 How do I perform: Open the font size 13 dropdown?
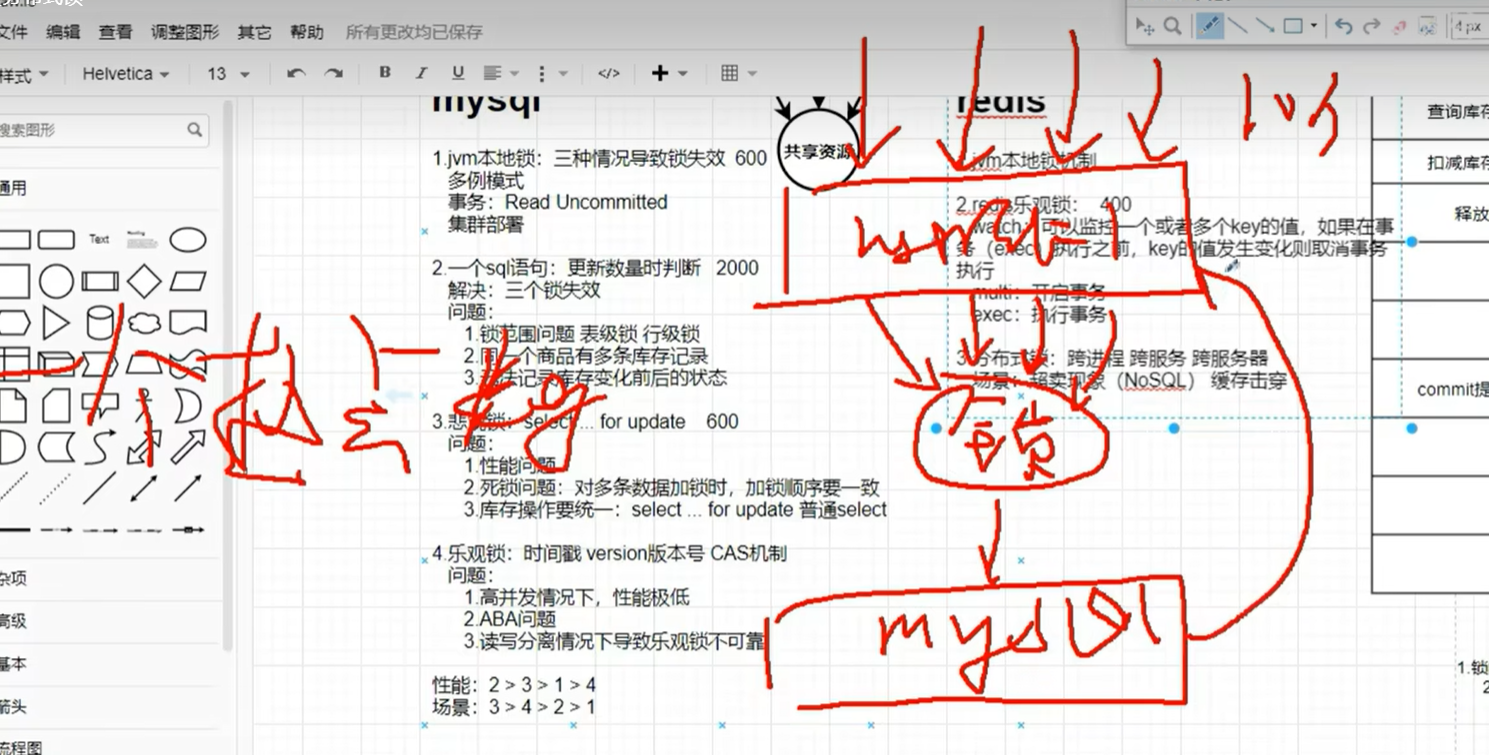click(x=228, y=74)
